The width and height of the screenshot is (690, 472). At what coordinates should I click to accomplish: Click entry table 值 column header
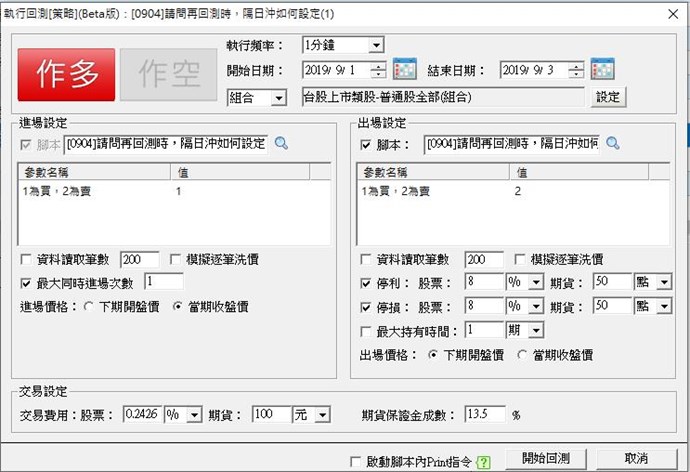click(240, 172)
